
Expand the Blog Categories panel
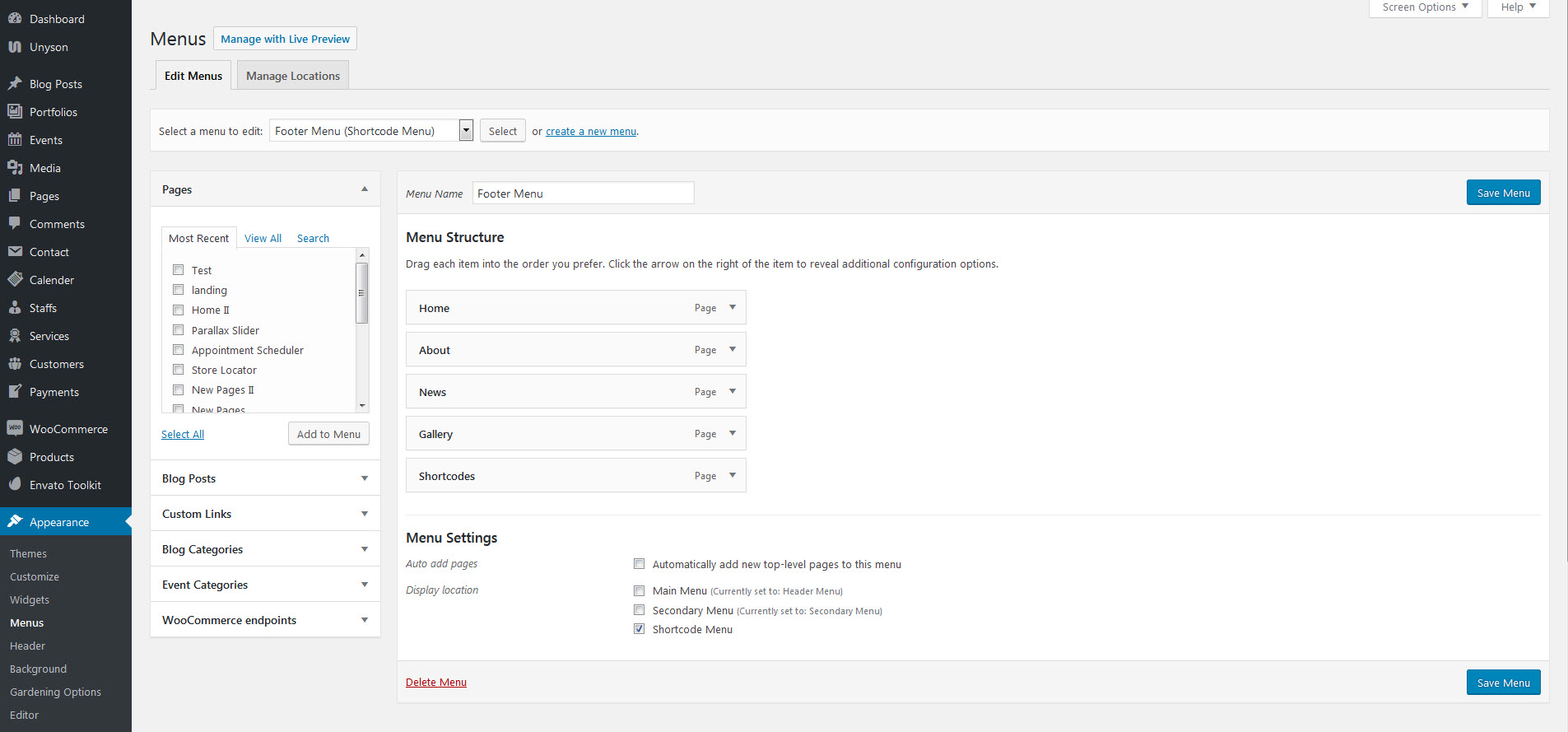click(x=365, y=549)
